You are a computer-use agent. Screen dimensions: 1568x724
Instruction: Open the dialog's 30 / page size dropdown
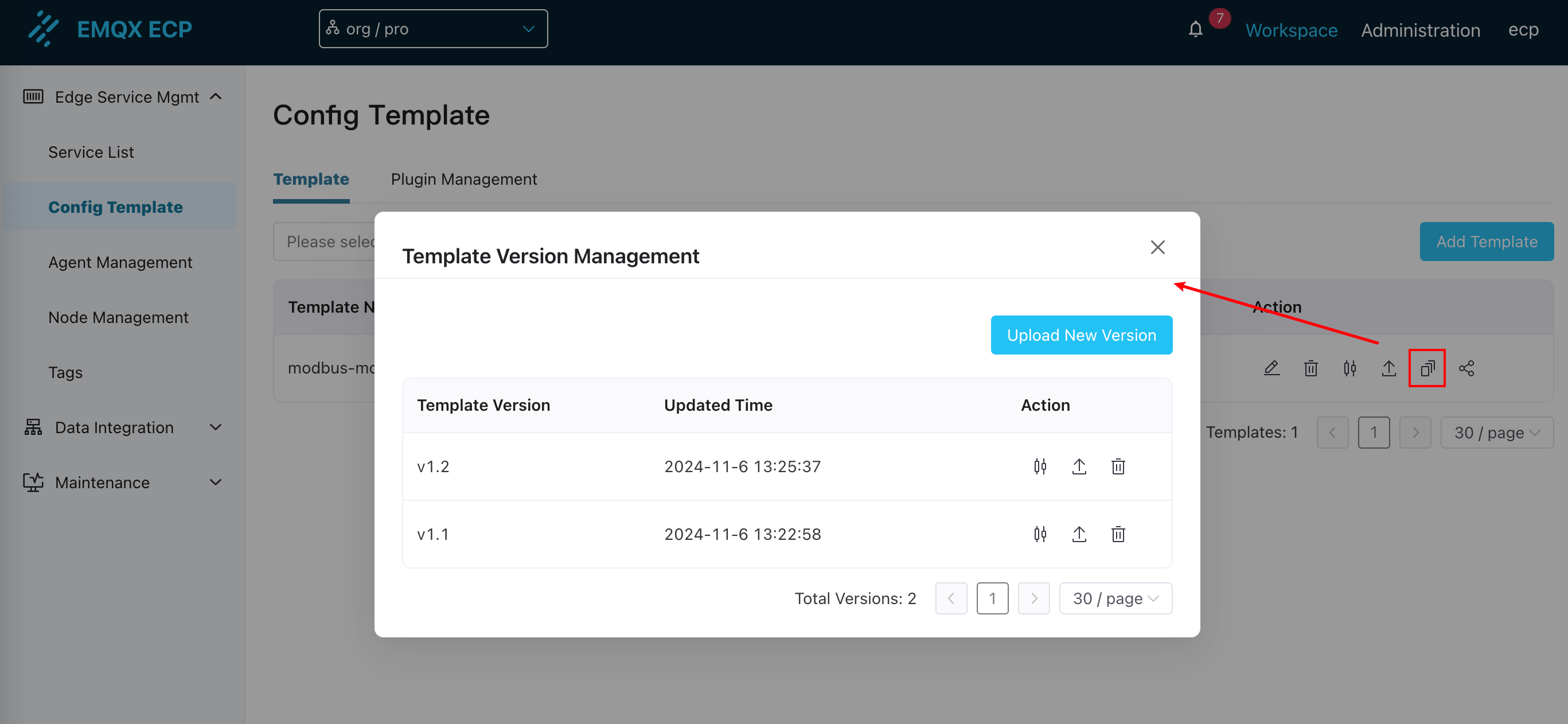[x=1115, y=598]
